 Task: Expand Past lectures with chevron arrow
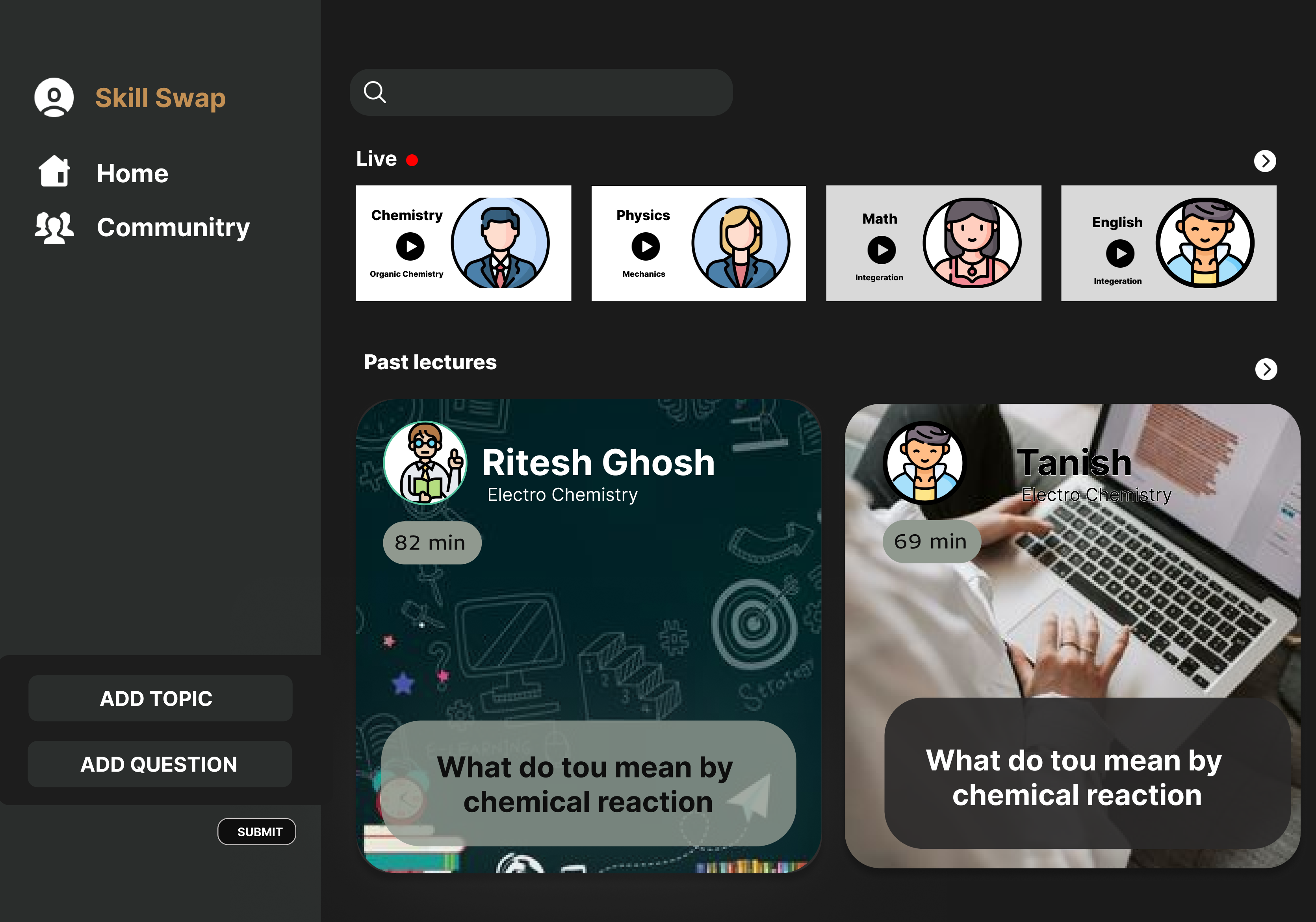[1266, 369]
